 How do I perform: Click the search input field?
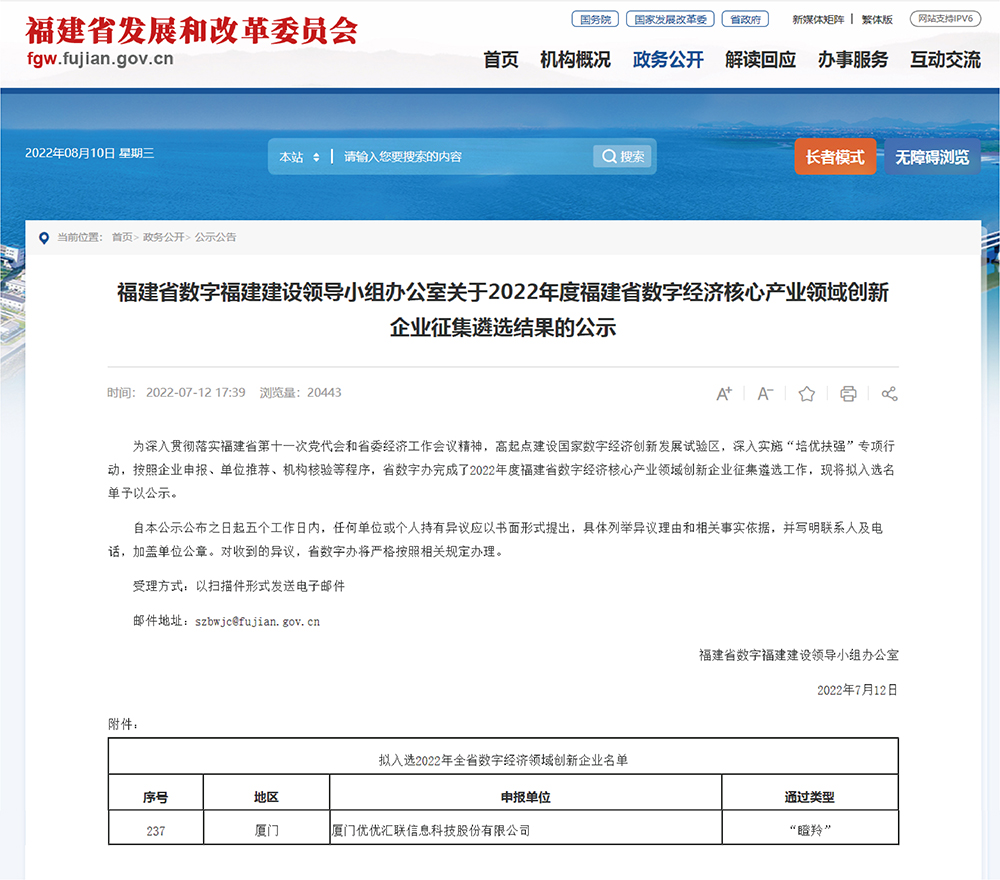coord(464,157)
